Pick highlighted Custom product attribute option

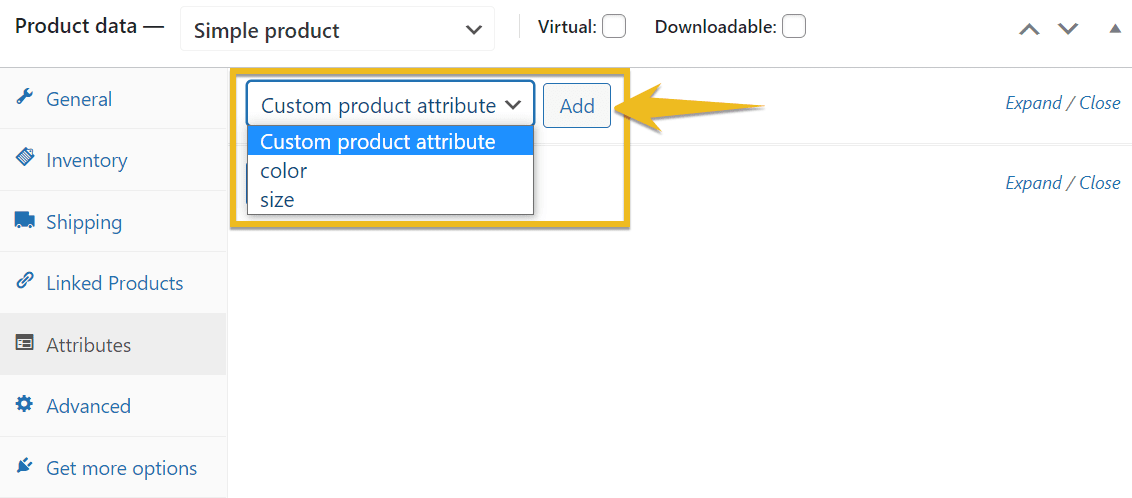[x=391, y=141]
